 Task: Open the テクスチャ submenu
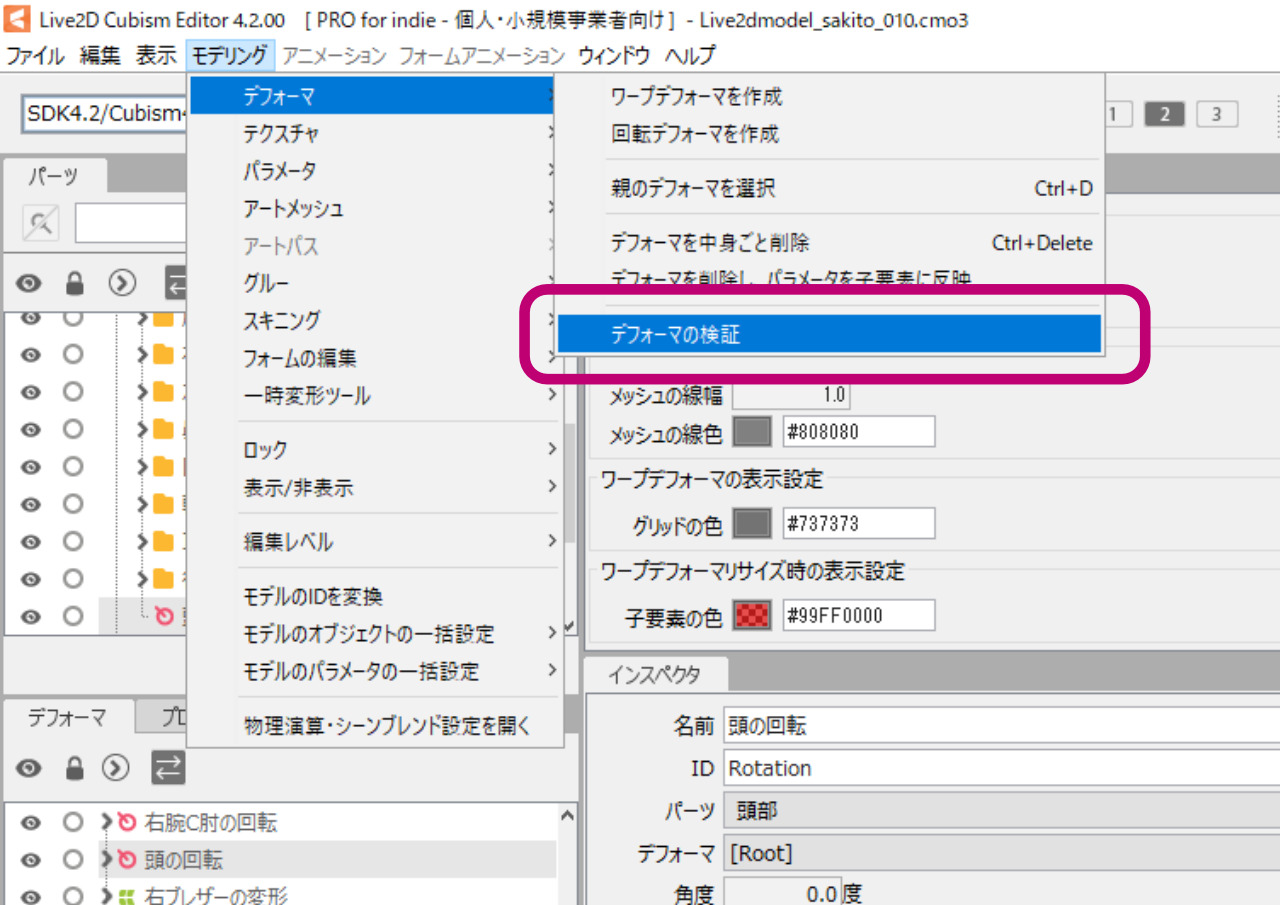tap(375, 133)
